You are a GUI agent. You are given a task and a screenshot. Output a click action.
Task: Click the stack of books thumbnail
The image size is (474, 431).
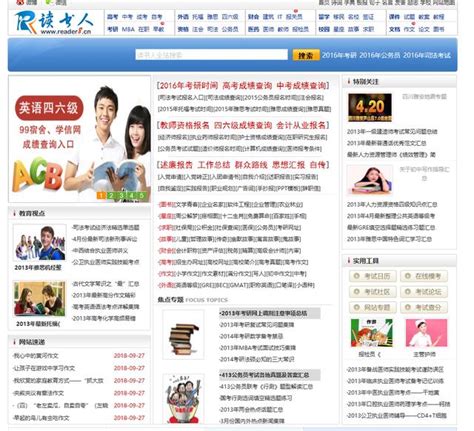[183, 334]
